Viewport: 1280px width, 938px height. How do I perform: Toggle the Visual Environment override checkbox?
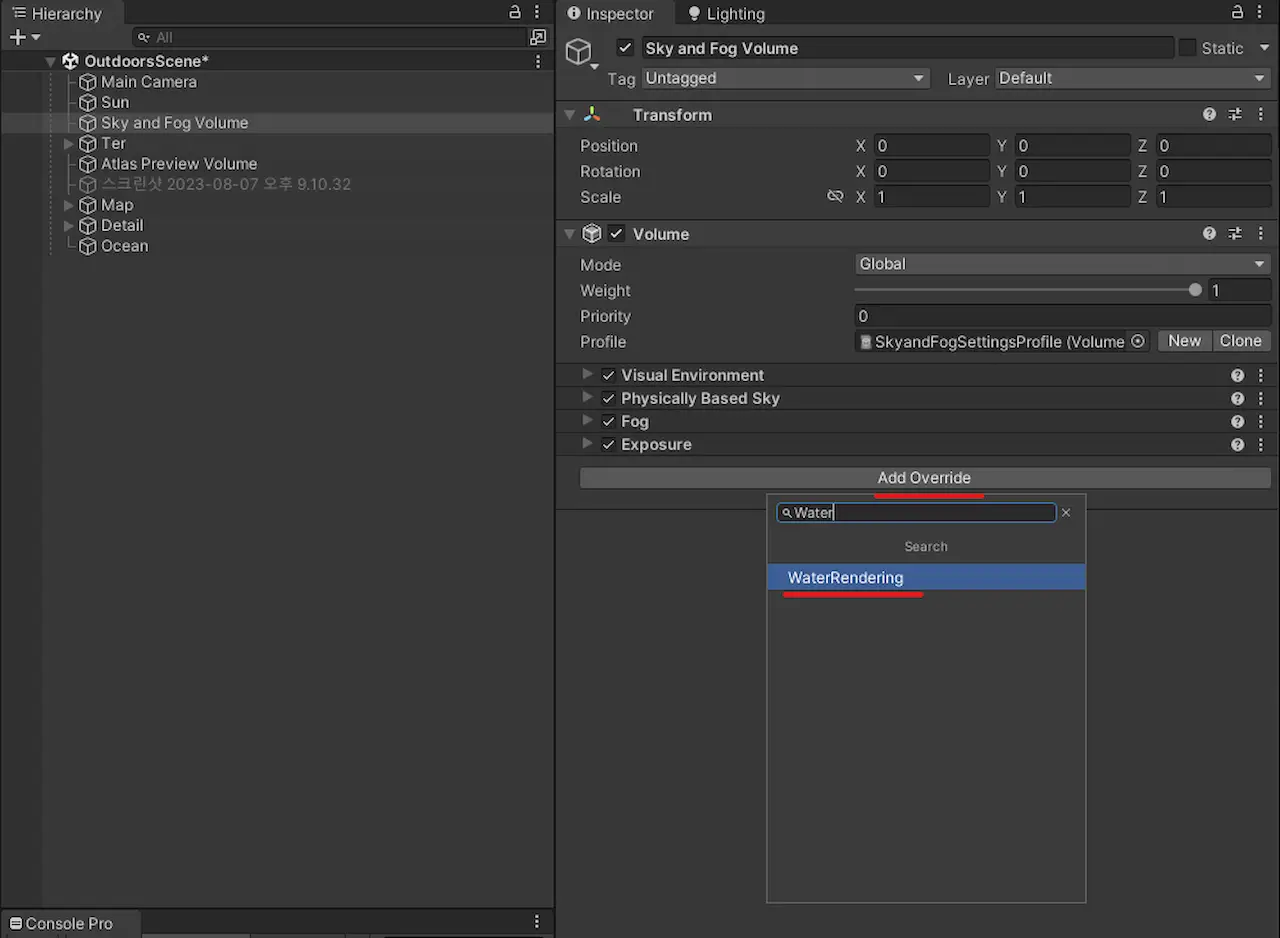(x=608, y=375)
